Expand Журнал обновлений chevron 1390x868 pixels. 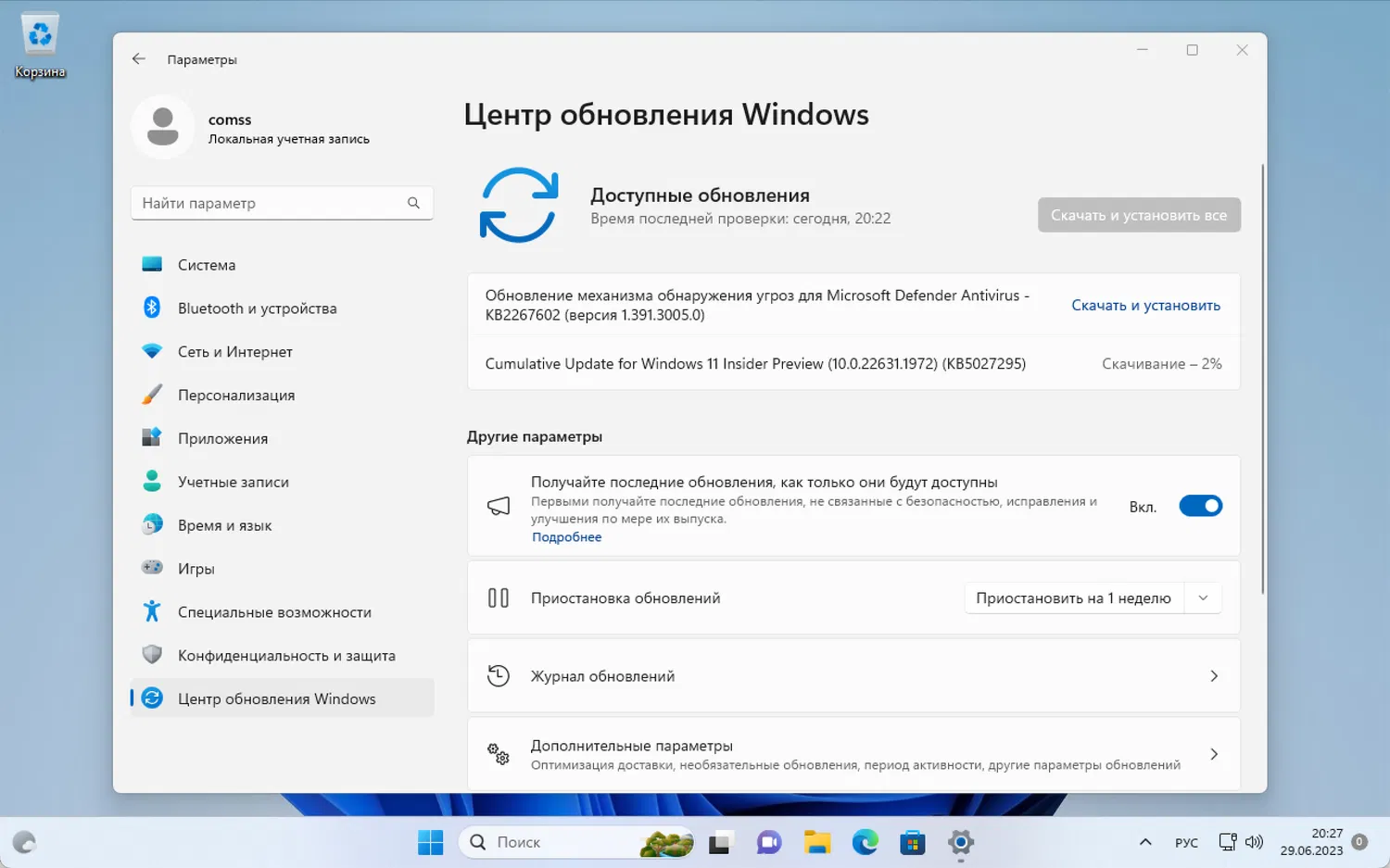coord(1214,676)
